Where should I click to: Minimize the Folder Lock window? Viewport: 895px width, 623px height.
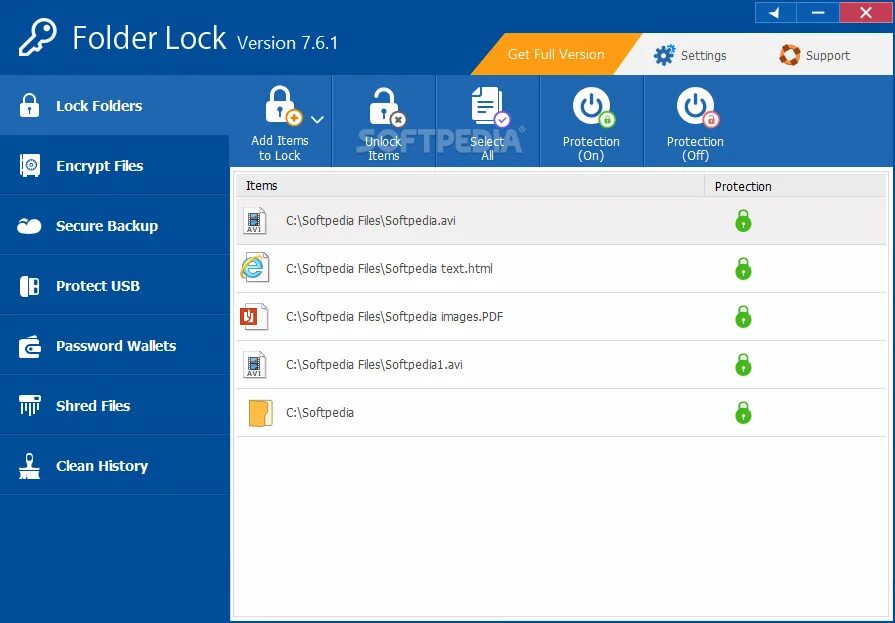pos(818,13)
